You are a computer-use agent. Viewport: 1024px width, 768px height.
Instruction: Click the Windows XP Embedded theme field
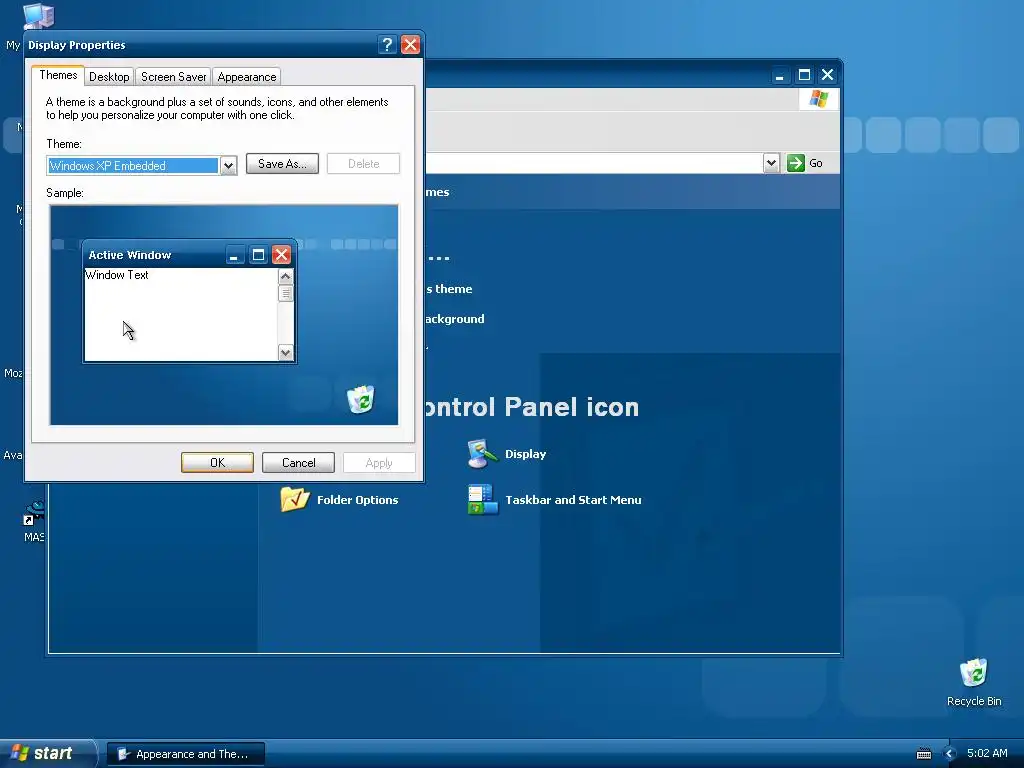pyautogui.click(x=133, y=166)
